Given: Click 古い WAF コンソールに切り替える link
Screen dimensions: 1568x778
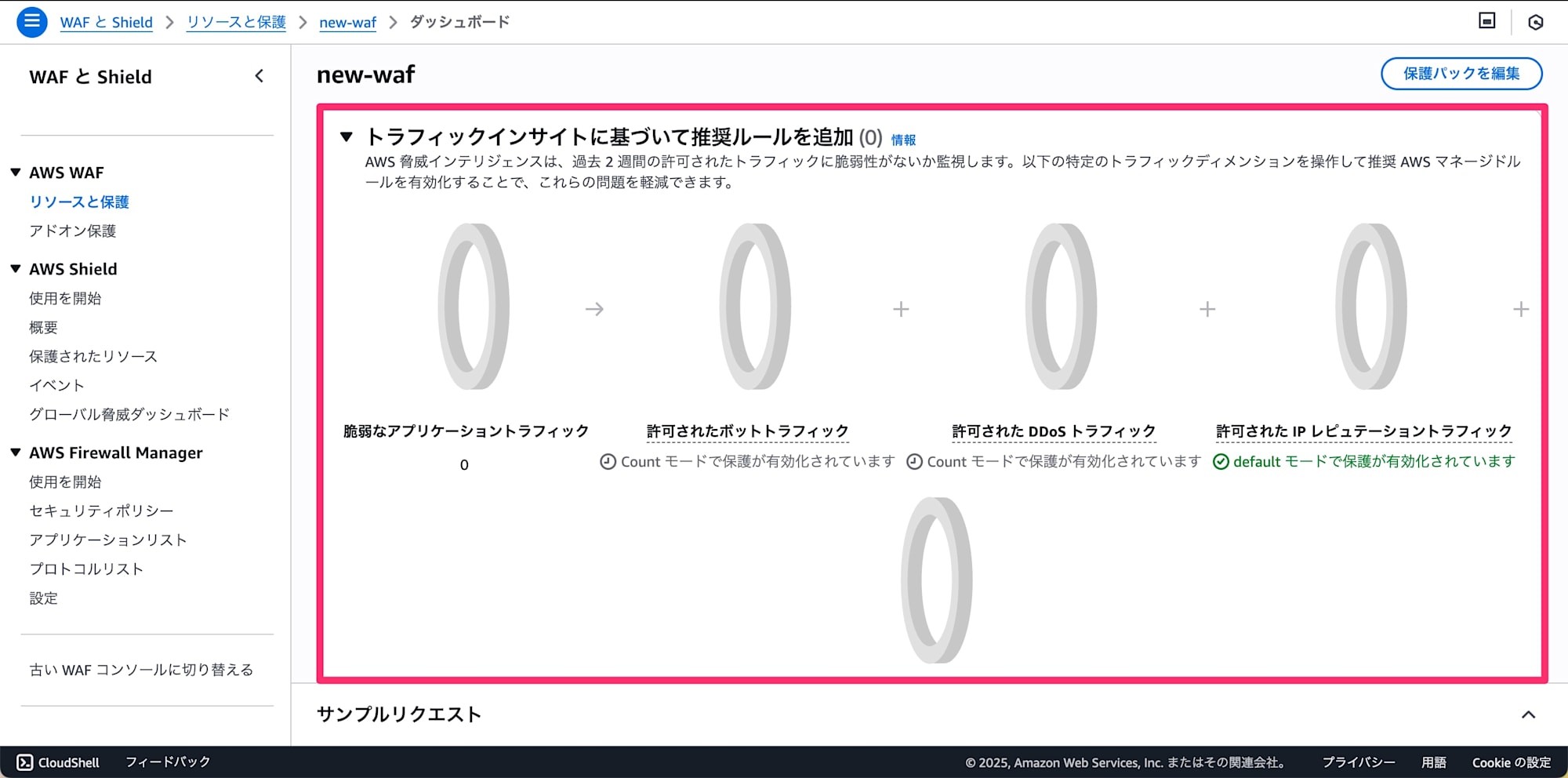Looking at the screenshot, I should pyautogui.click(x=141, y=670).
